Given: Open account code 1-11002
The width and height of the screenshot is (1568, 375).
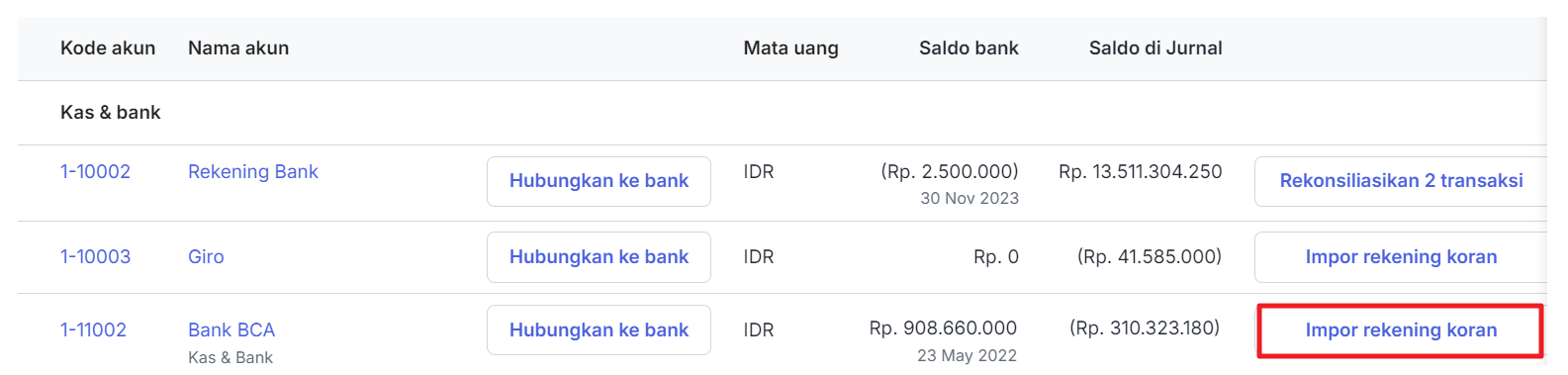Looking at the screenshot, I should pos(93,329).
